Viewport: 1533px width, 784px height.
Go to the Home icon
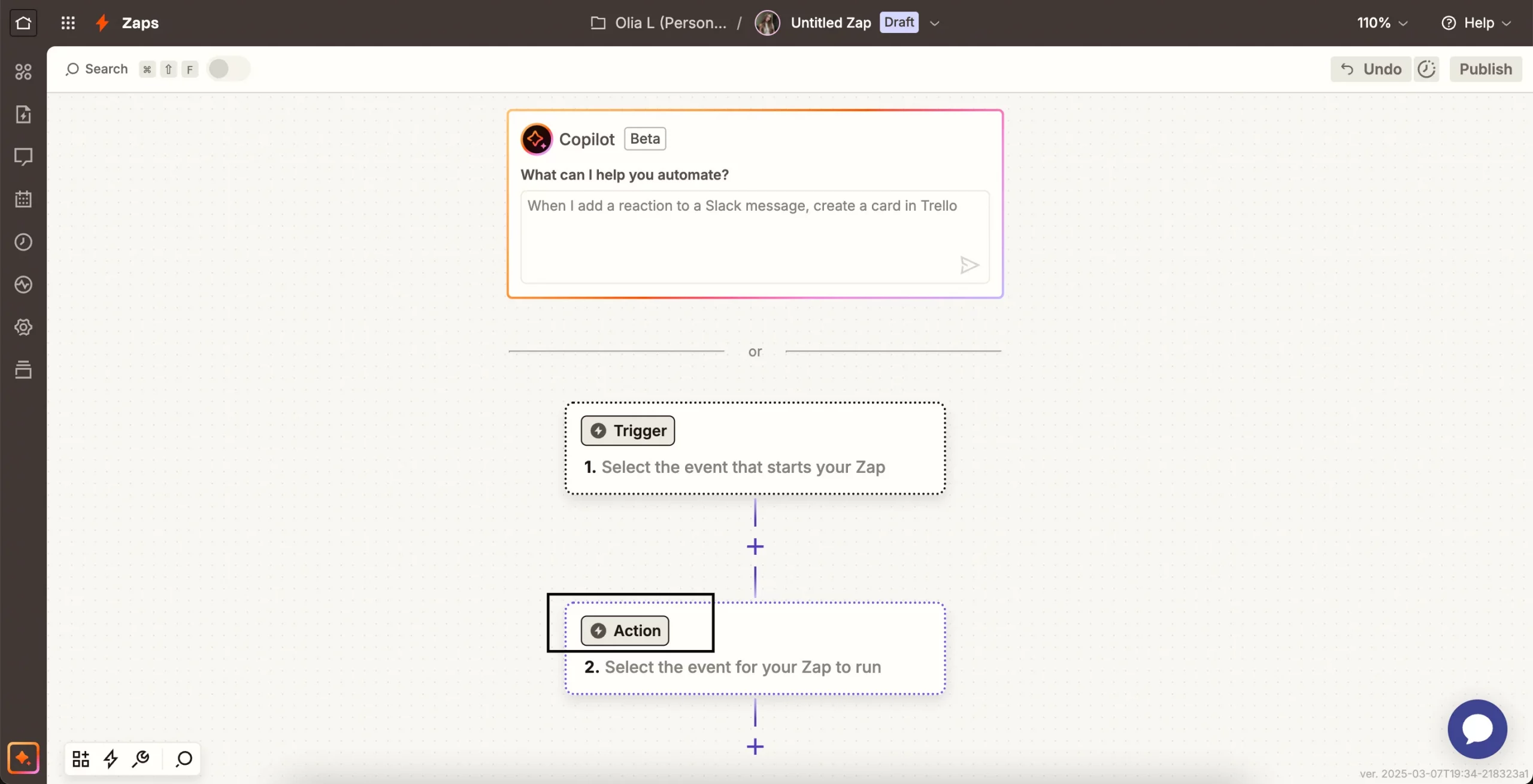point(23,23)
